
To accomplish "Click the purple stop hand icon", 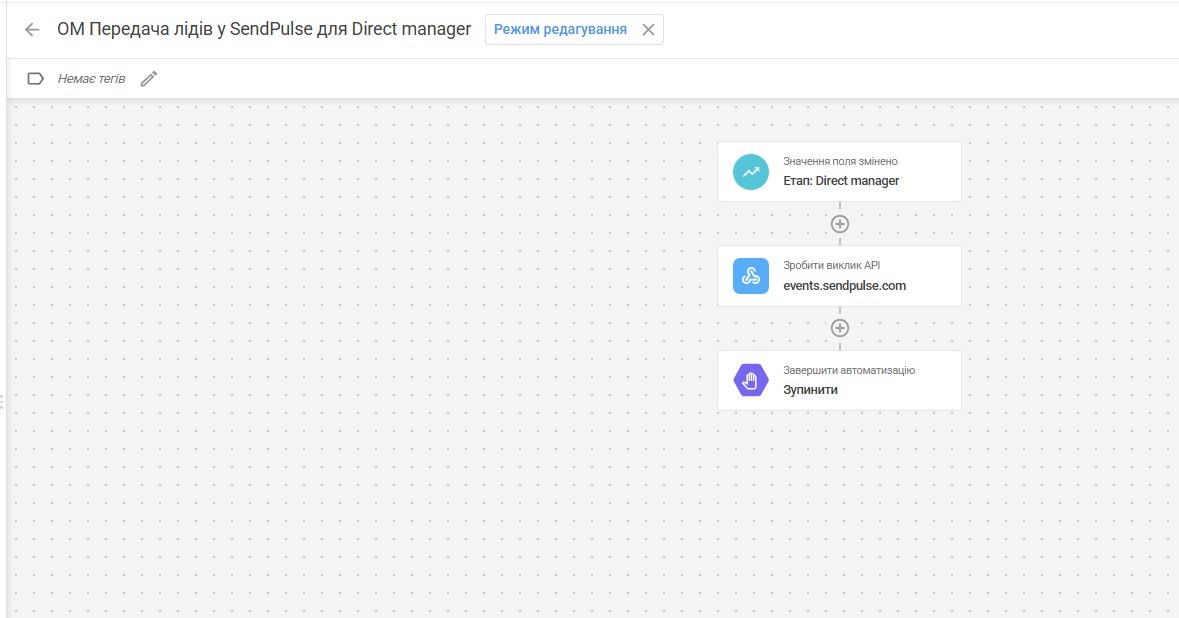I will tap(750, 380).
